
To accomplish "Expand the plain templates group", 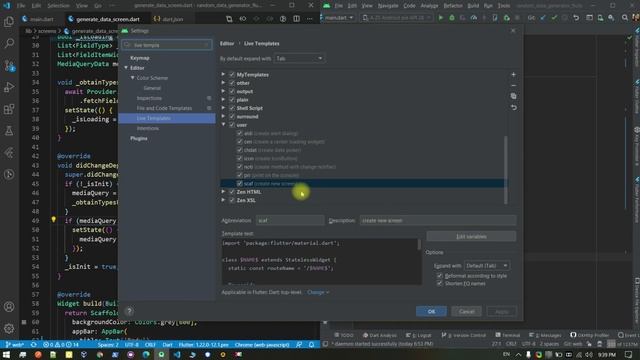I will coord(223,100).
